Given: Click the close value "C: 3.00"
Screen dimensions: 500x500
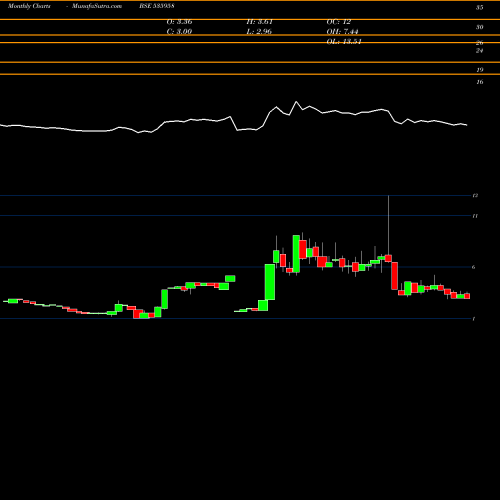Looking at the screenshot, I should (179, 32).
